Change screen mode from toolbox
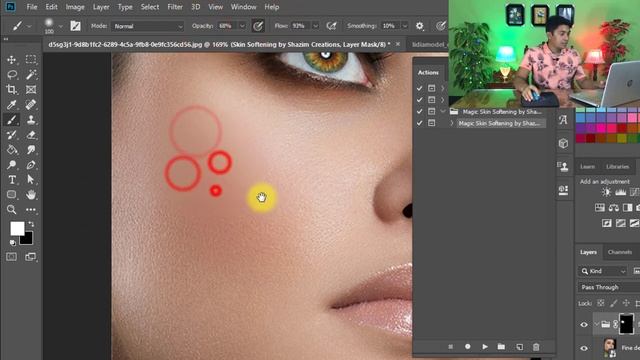The width and height of the screenshot is (640, 360). 31,257
